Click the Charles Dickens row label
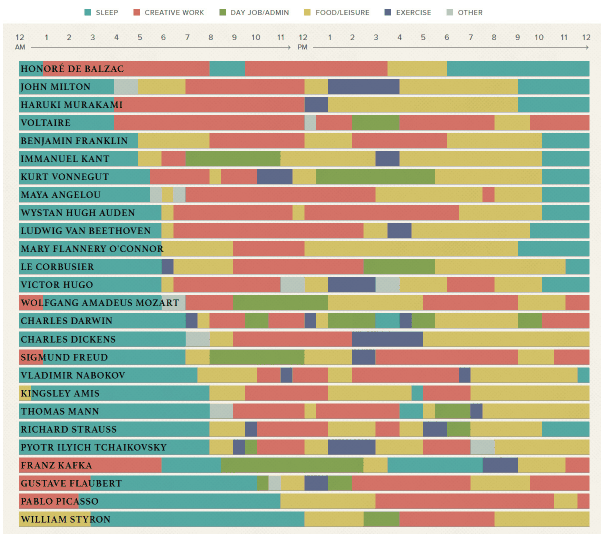This screenshot has height=539, width=613. pos(68,339)
